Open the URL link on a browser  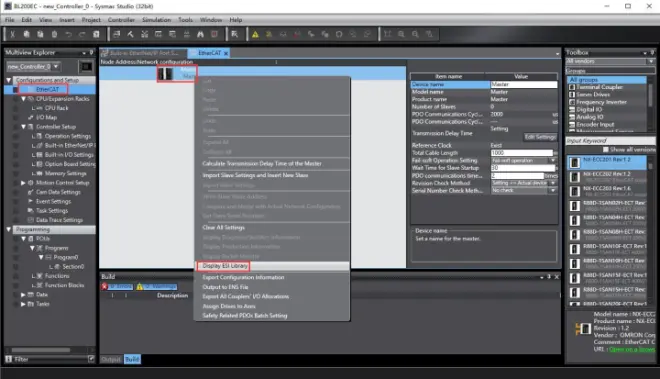(x=633, y=350)
